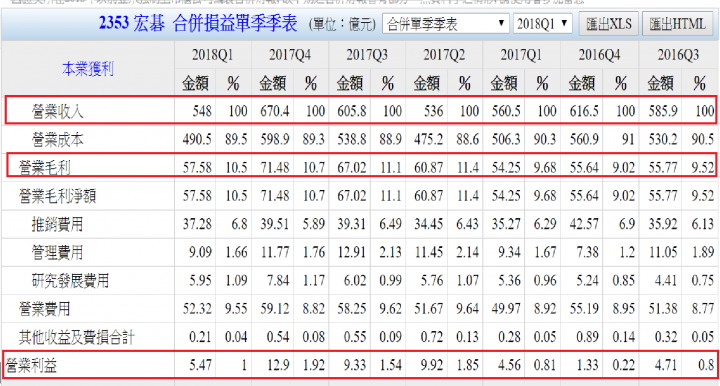Click the 2017Q4 column header

click(290, 55)
